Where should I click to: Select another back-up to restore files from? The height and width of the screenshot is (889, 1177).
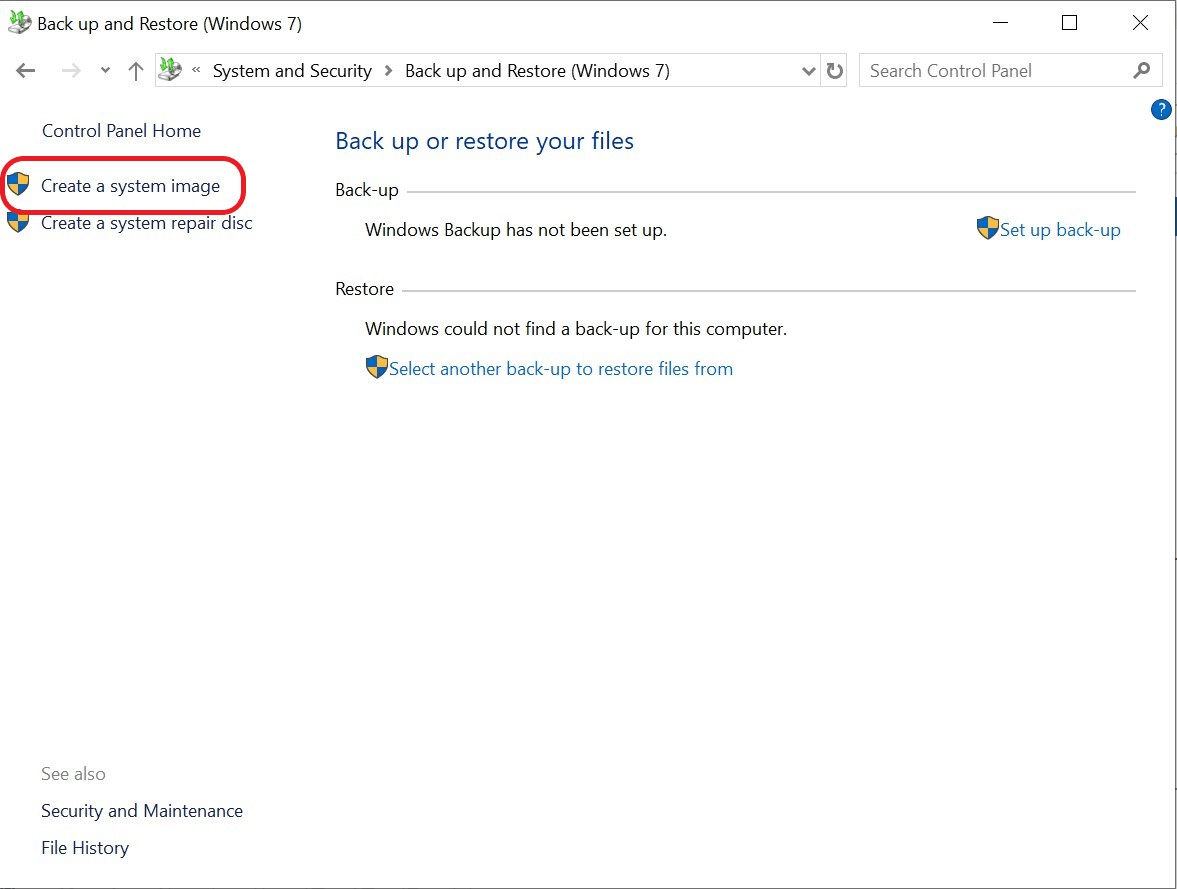tap(560, 369)
